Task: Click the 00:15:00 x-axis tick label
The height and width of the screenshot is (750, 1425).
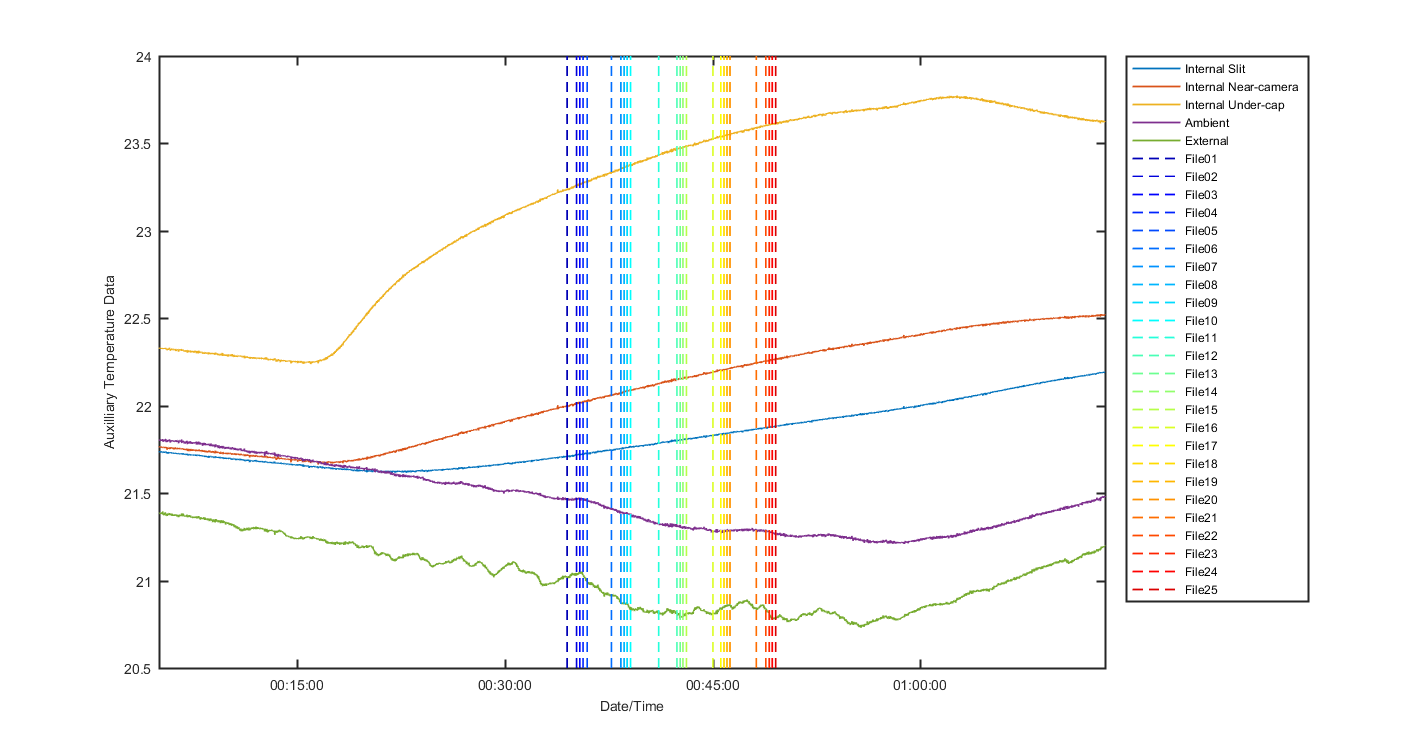Action: click(x=298, y=686)
